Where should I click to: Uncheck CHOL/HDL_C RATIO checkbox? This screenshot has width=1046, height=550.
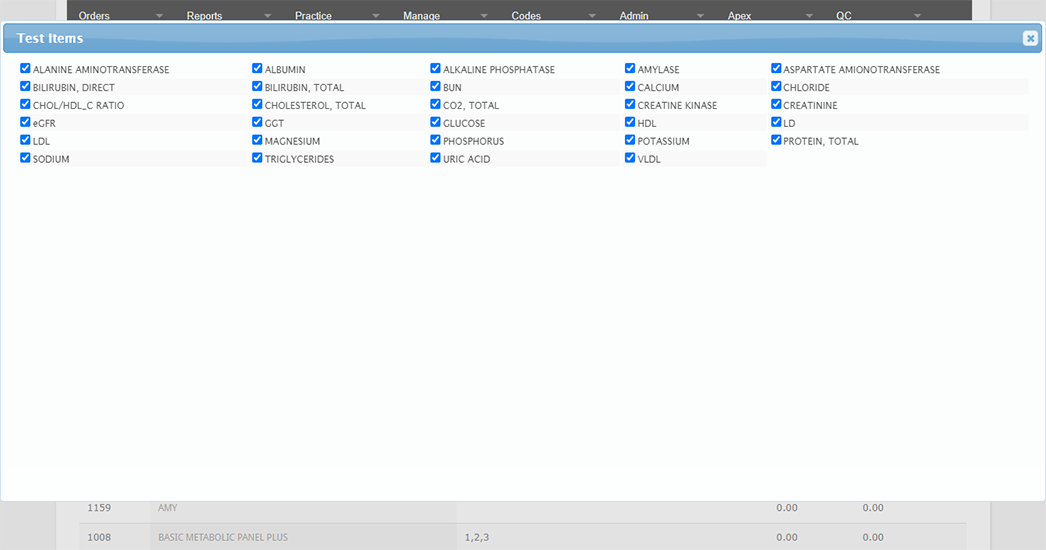pyautogui.click(x=25, y=104)
